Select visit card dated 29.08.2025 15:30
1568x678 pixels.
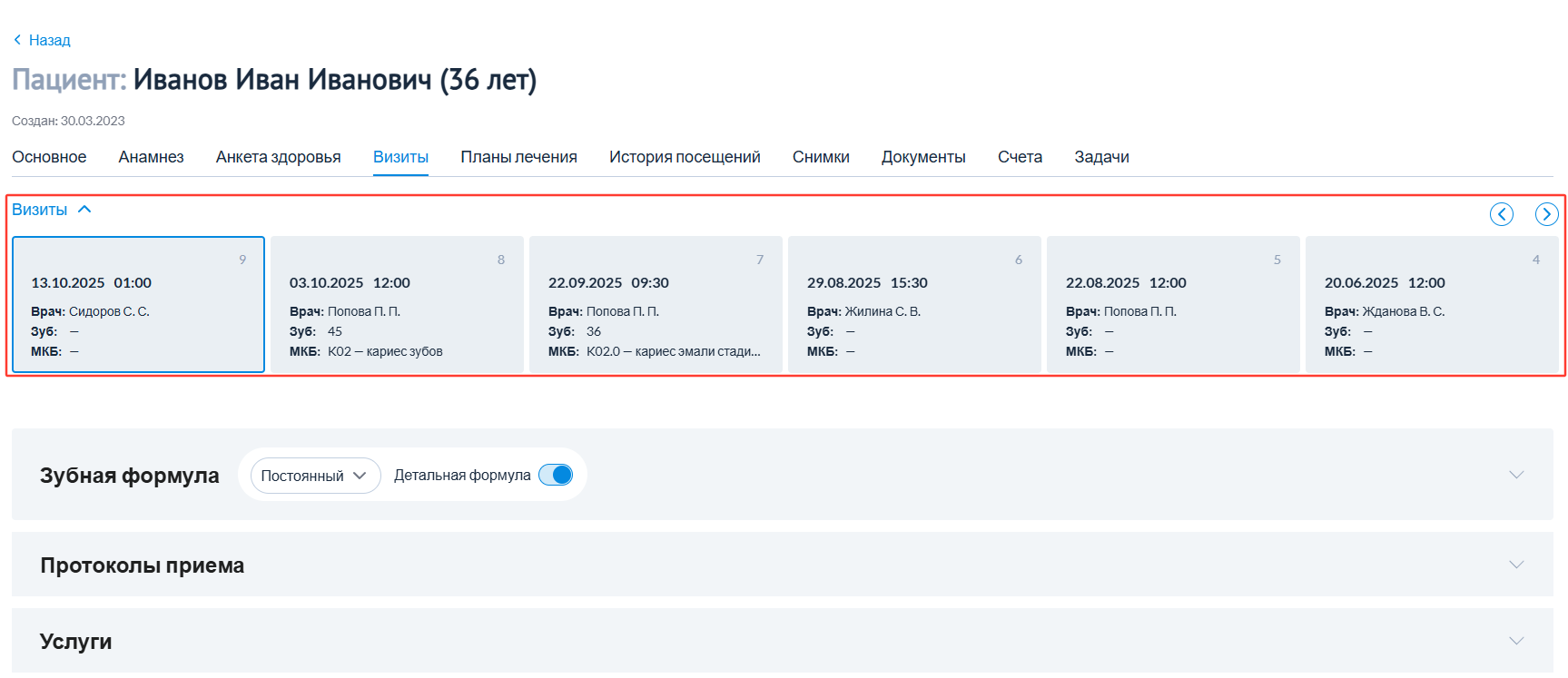914,305
